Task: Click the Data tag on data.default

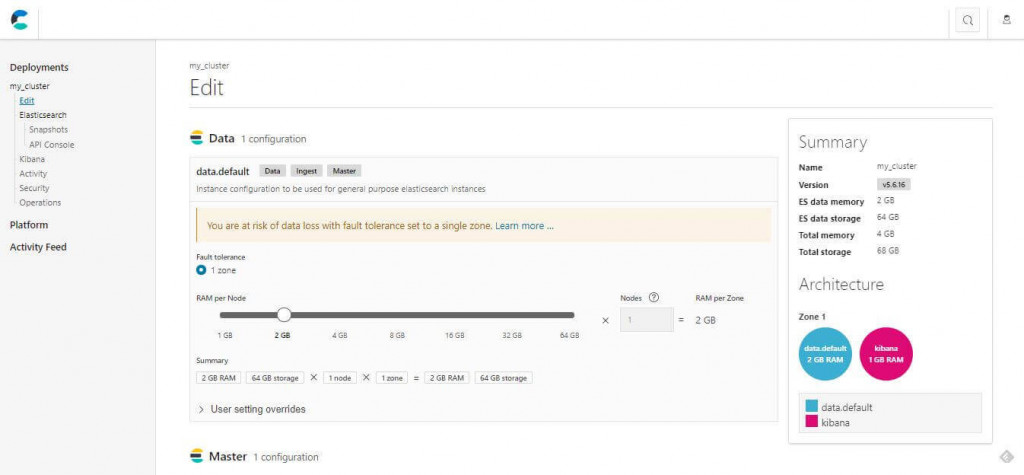Action: click(x=272, y=171)
